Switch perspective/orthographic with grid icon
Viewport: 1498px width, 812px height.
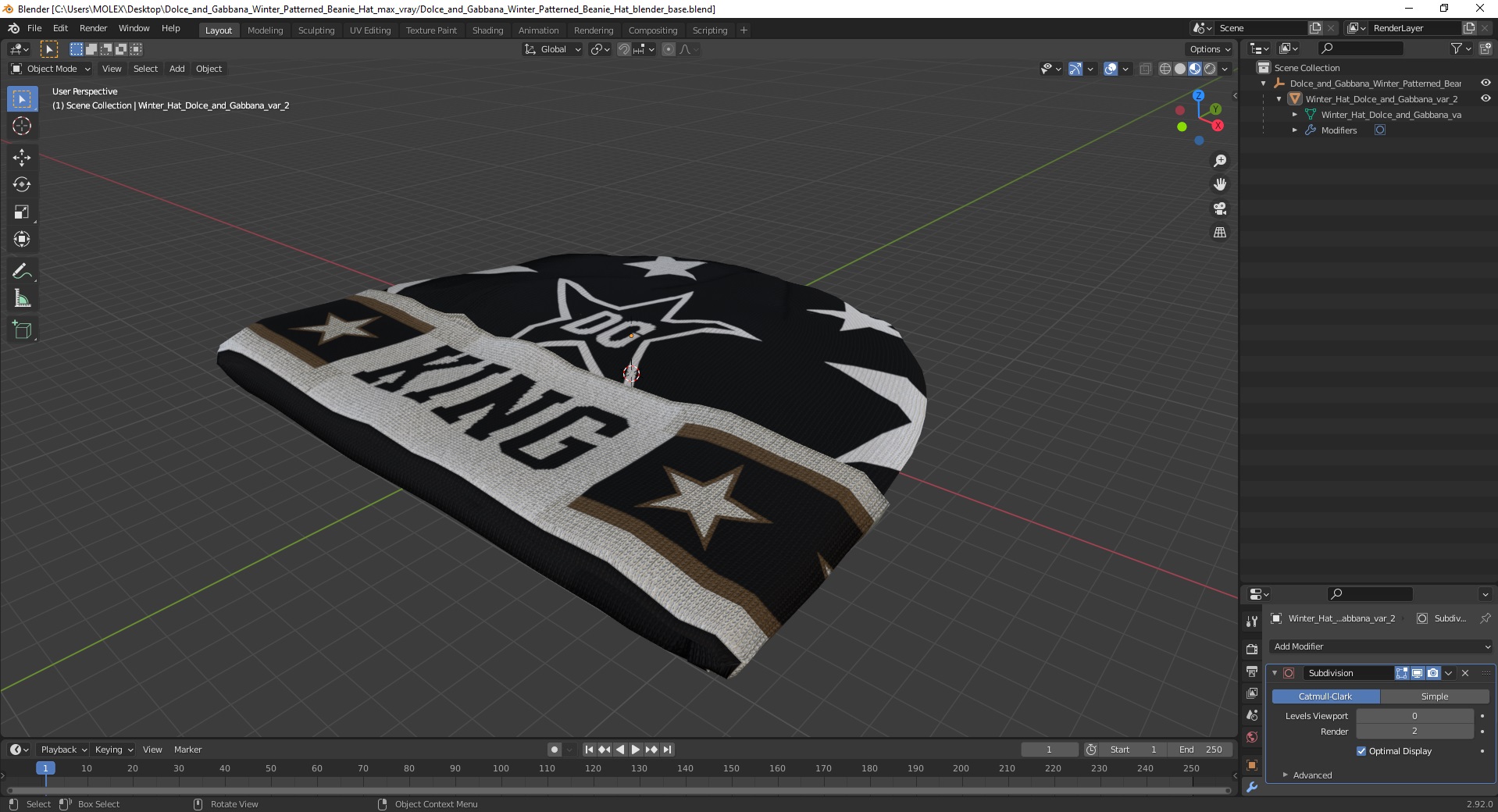pyautogui.click(x=1220, y=233)
